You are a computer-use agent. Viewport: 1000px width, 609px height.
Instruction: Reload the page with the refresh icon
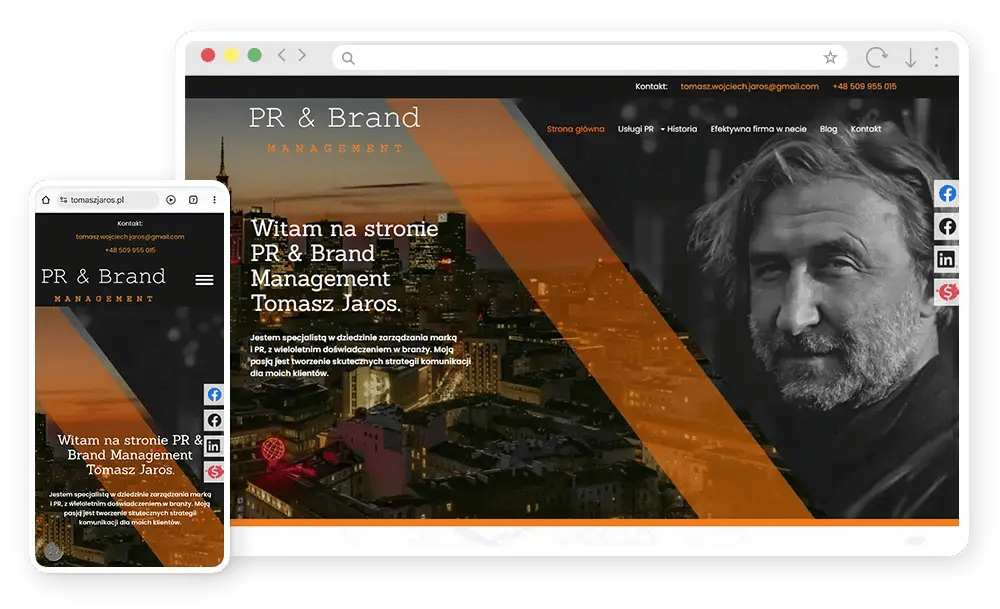point(877,57)
